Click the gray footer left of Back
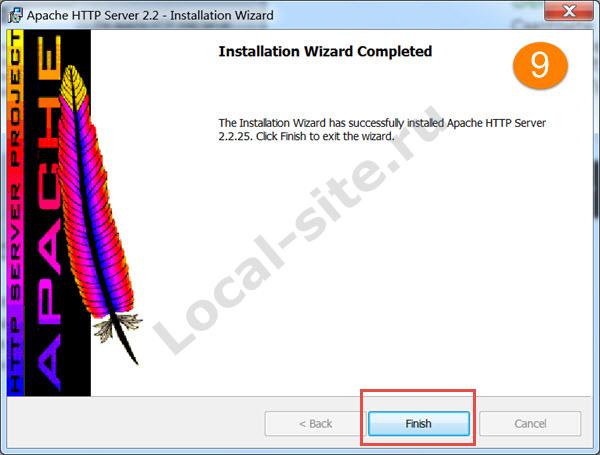The width and height of the screenshot is (600, 455). [x=134, y=423]
